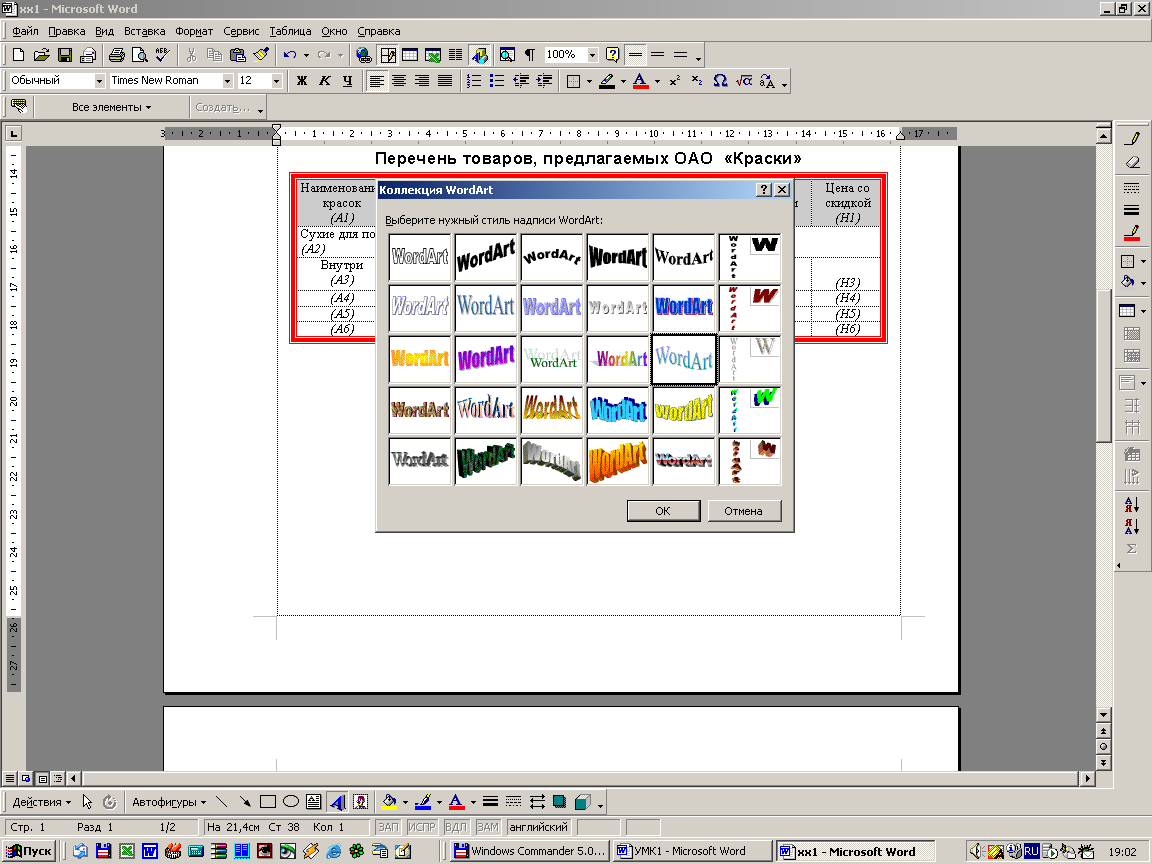Toggle numbered list formatting

(475, 81)
